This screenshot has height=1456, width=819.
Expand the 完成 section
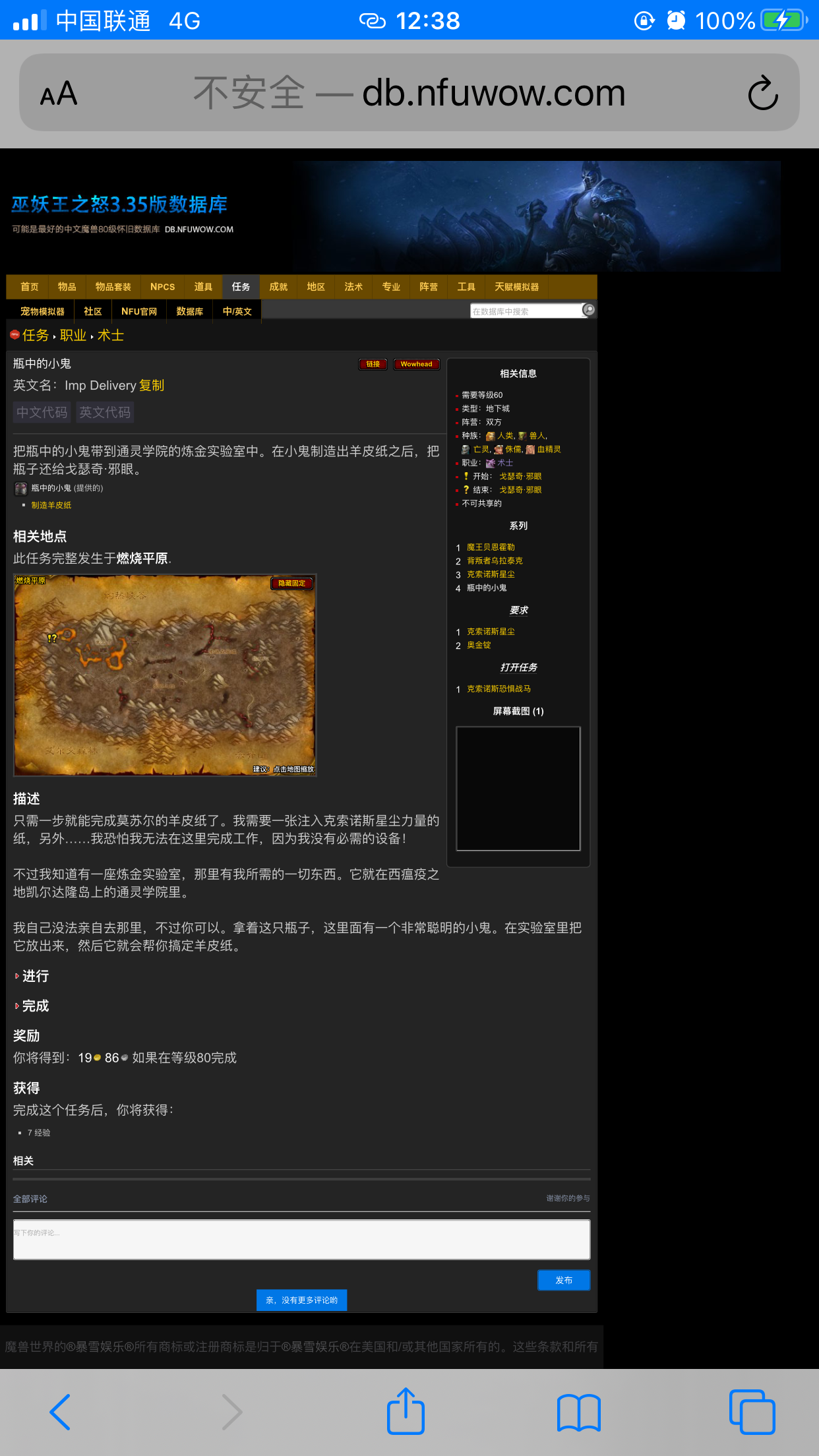[35, 1006]
